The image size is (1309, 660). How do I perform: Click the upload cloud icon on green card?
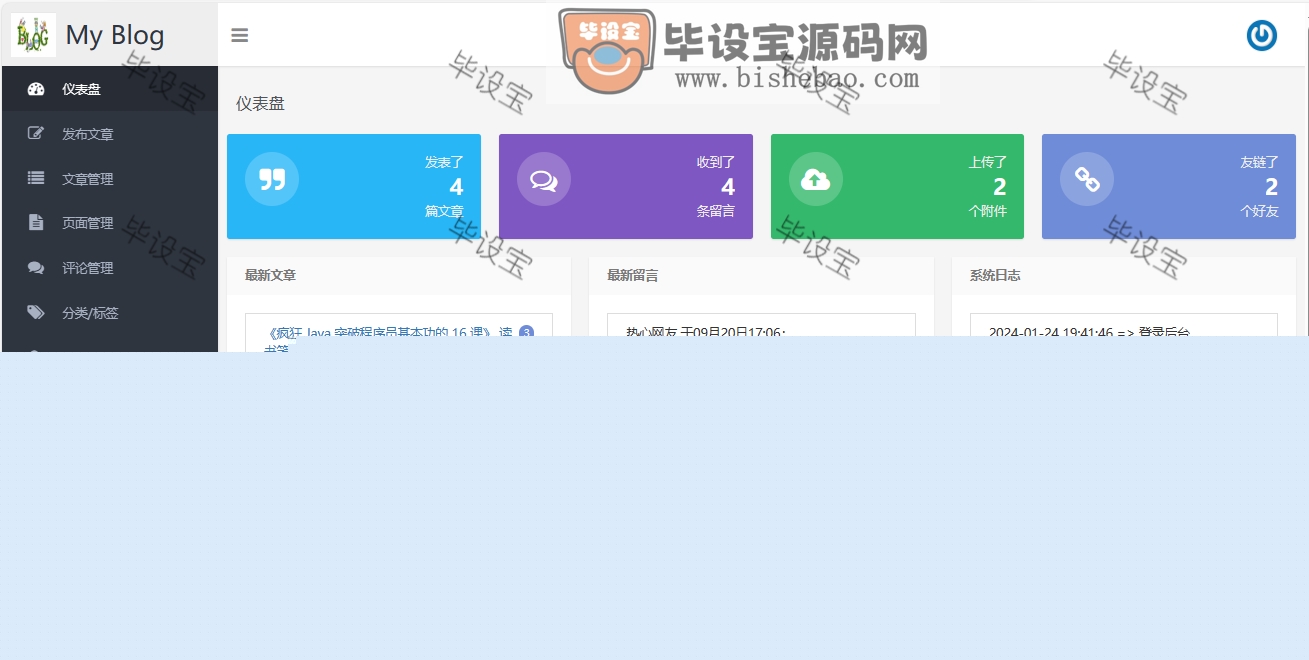(x=815, y=180)
